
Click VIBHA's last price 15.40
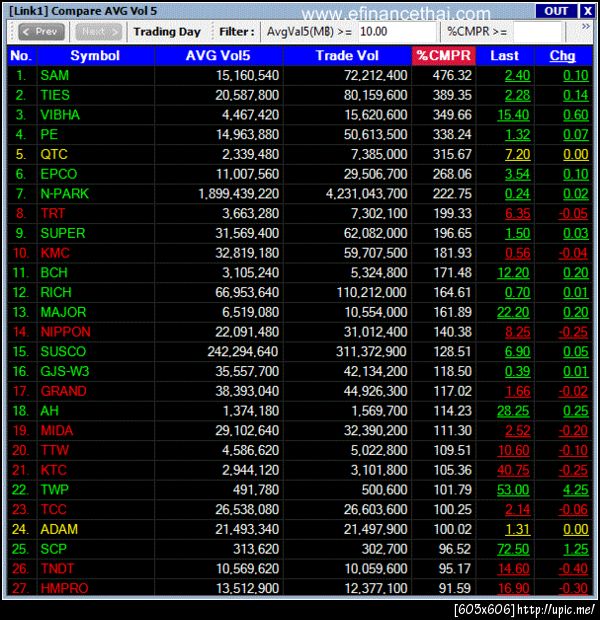(513, 115)
